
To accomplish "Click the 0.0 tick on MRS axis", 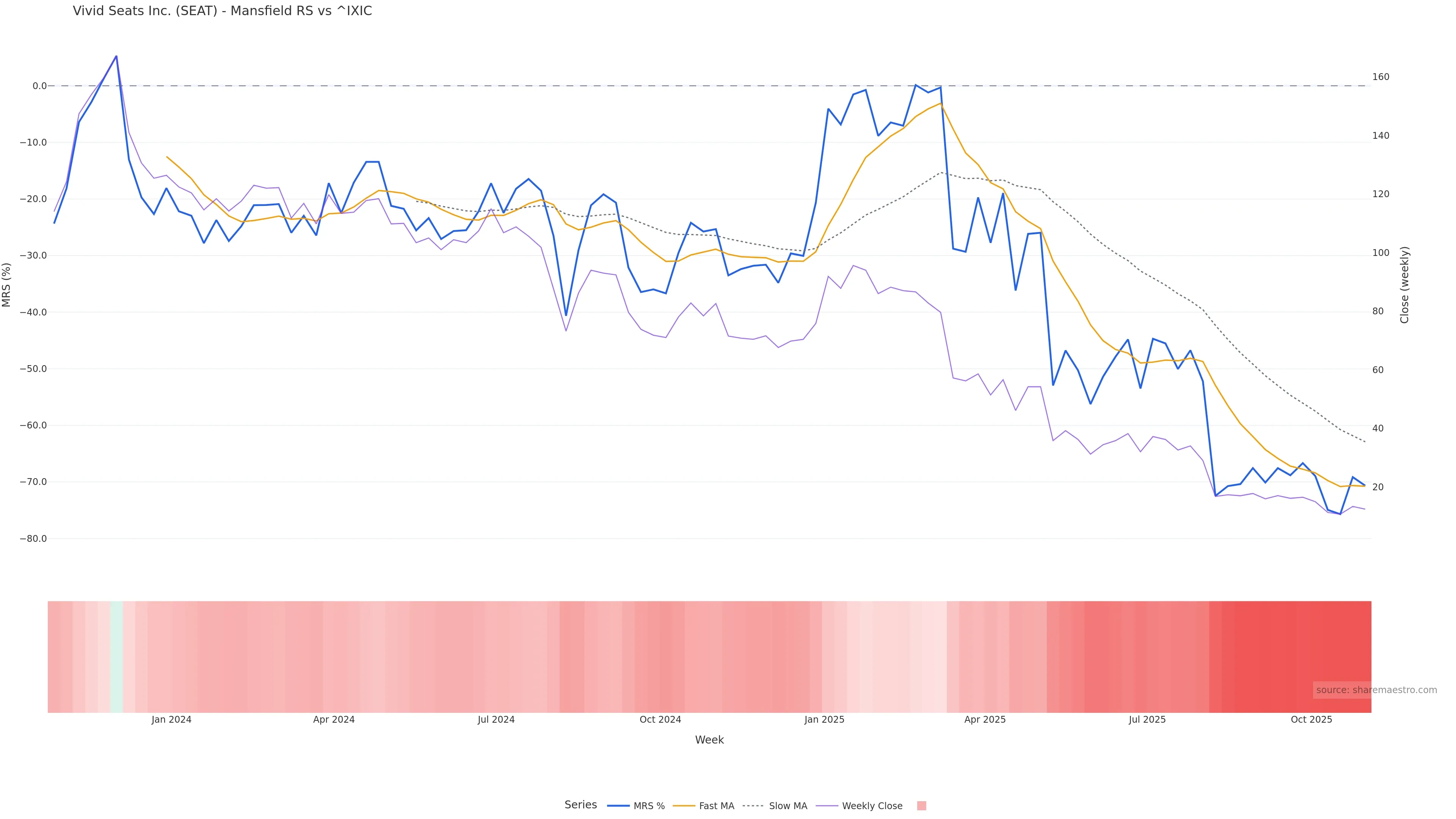I will coord(39,86).
